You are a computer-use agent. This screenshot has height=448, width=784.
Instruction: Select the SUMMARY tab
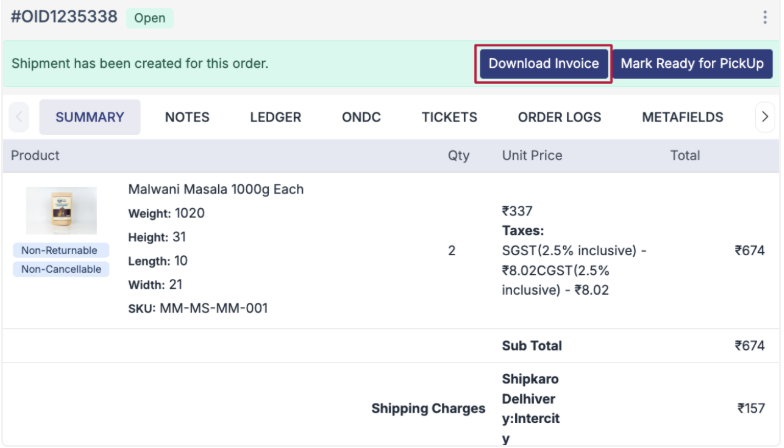[90, 117]
